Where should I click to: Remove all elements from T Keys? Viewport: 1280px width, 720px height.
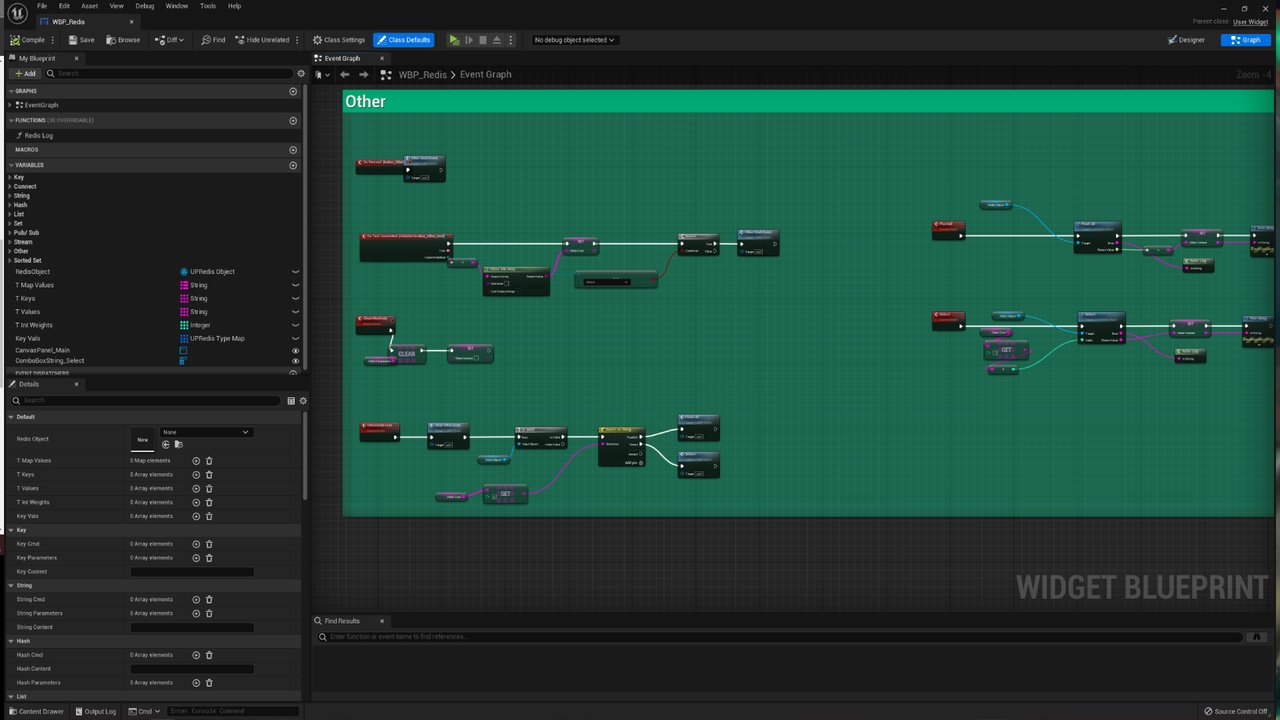click(209, 475)
